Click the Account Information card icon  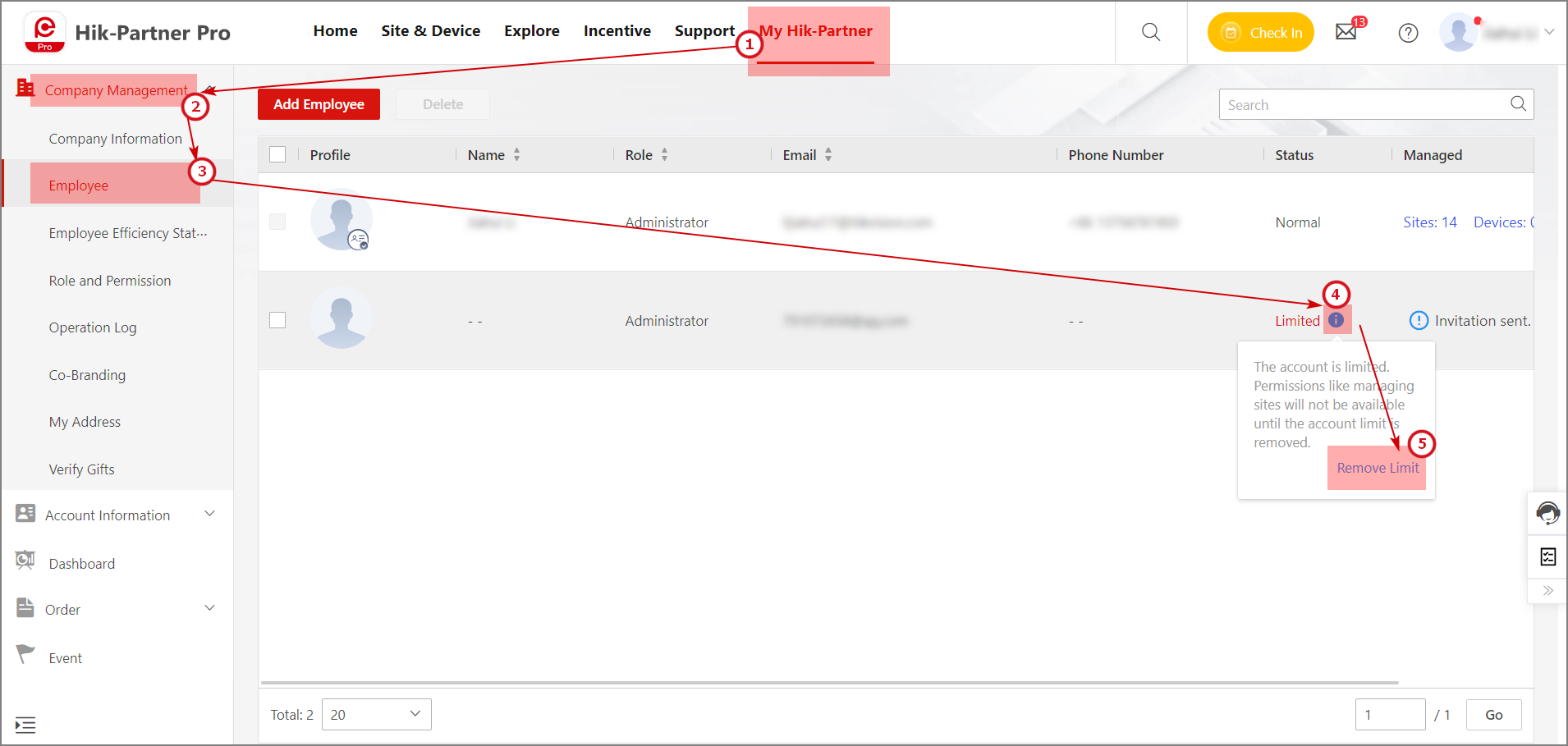[25, 514]
